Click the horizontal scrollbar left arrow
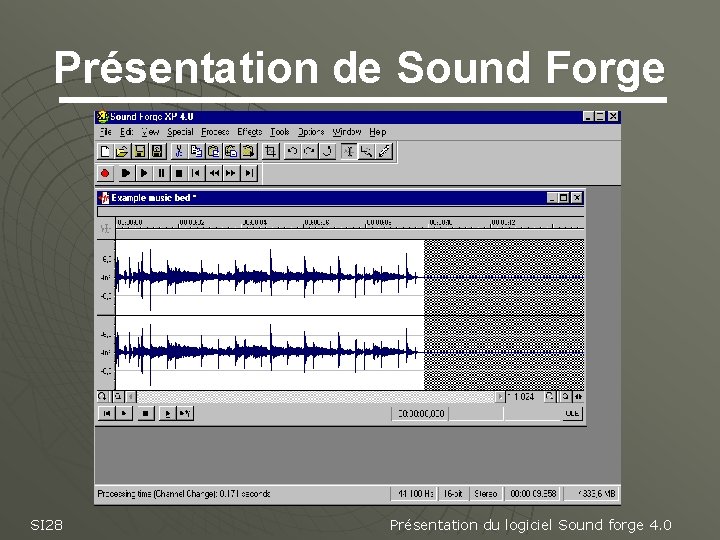Screen dimensions: 720x540 tap(131, 396)
